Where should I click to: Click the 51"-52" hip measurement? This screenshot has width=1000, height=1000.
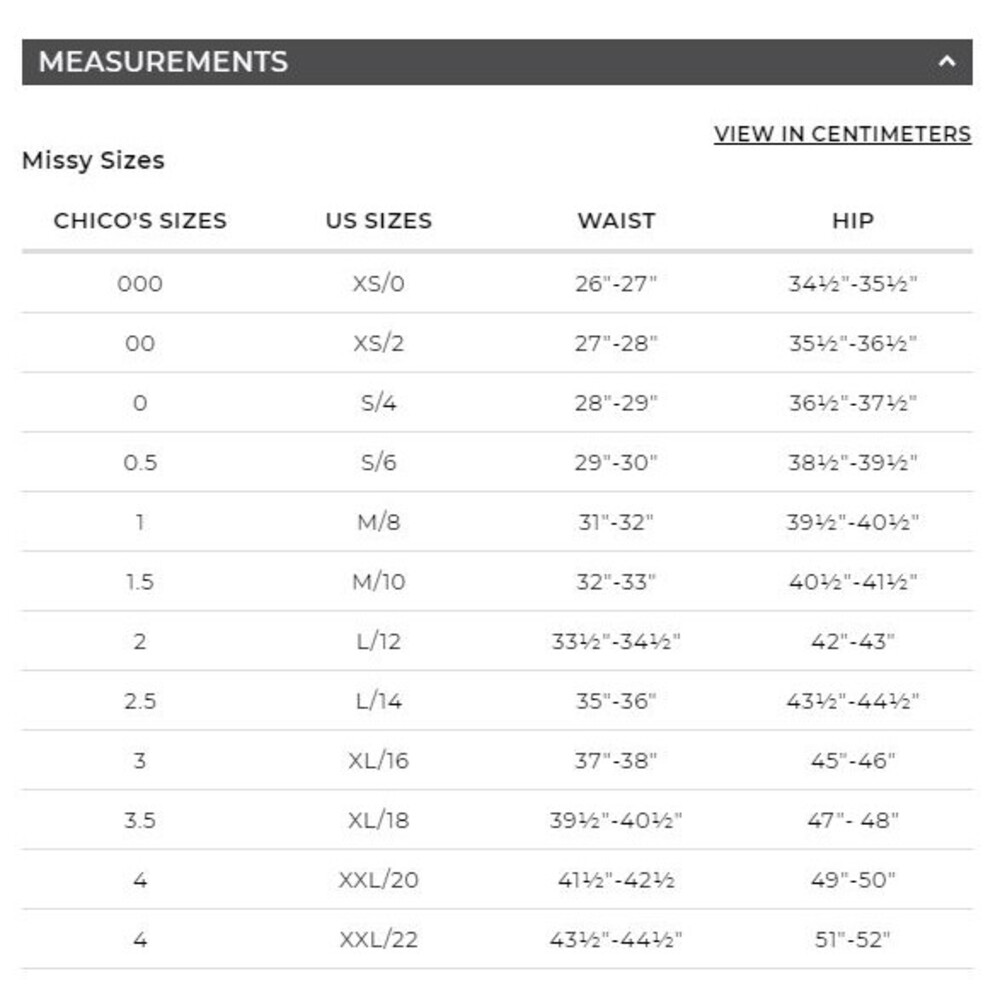853,939
